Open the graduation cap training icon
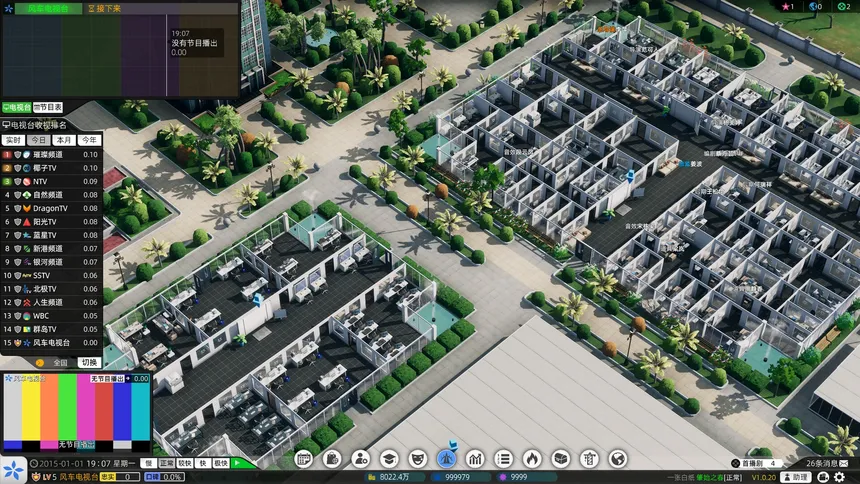Viewport: 860px width, 484px height. pos(389,459)
